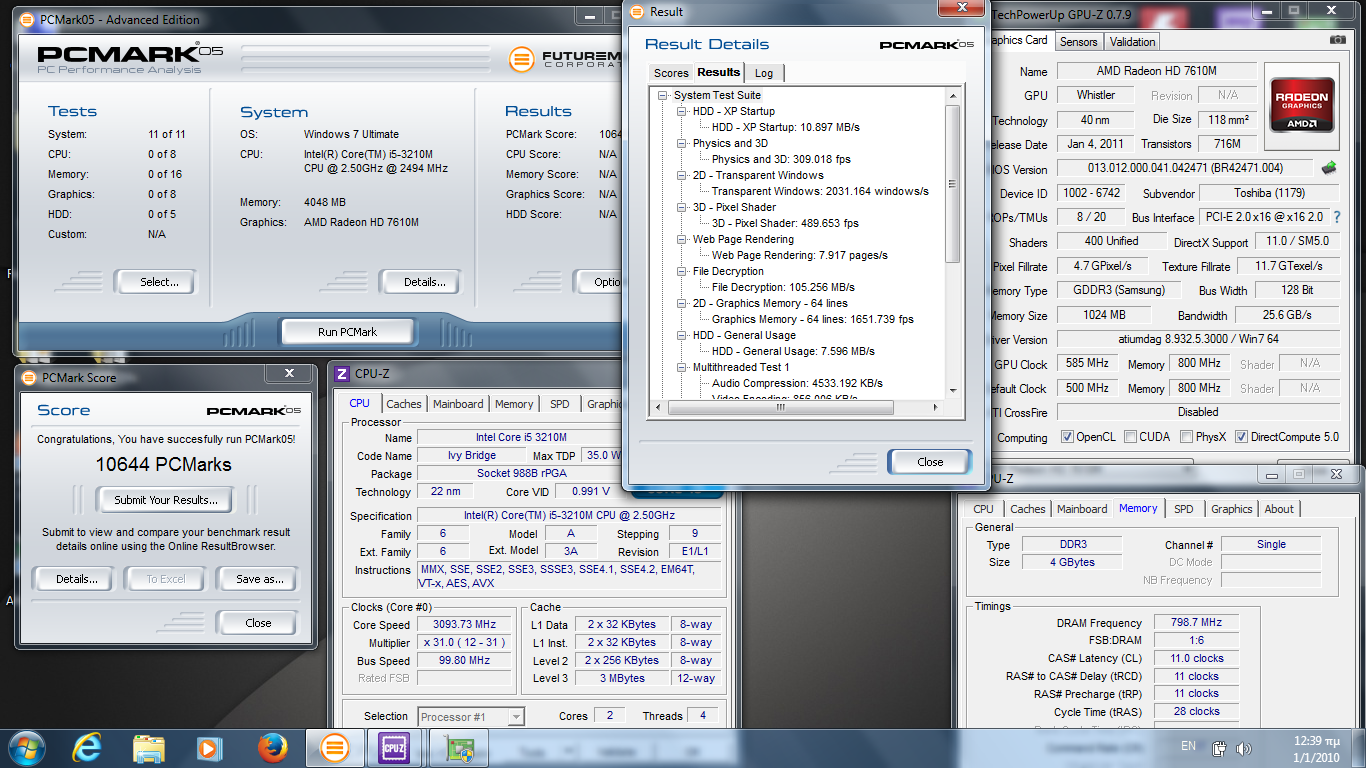Click the Run PCMark button
The image size is (1366, 768).
pos(347,332)
